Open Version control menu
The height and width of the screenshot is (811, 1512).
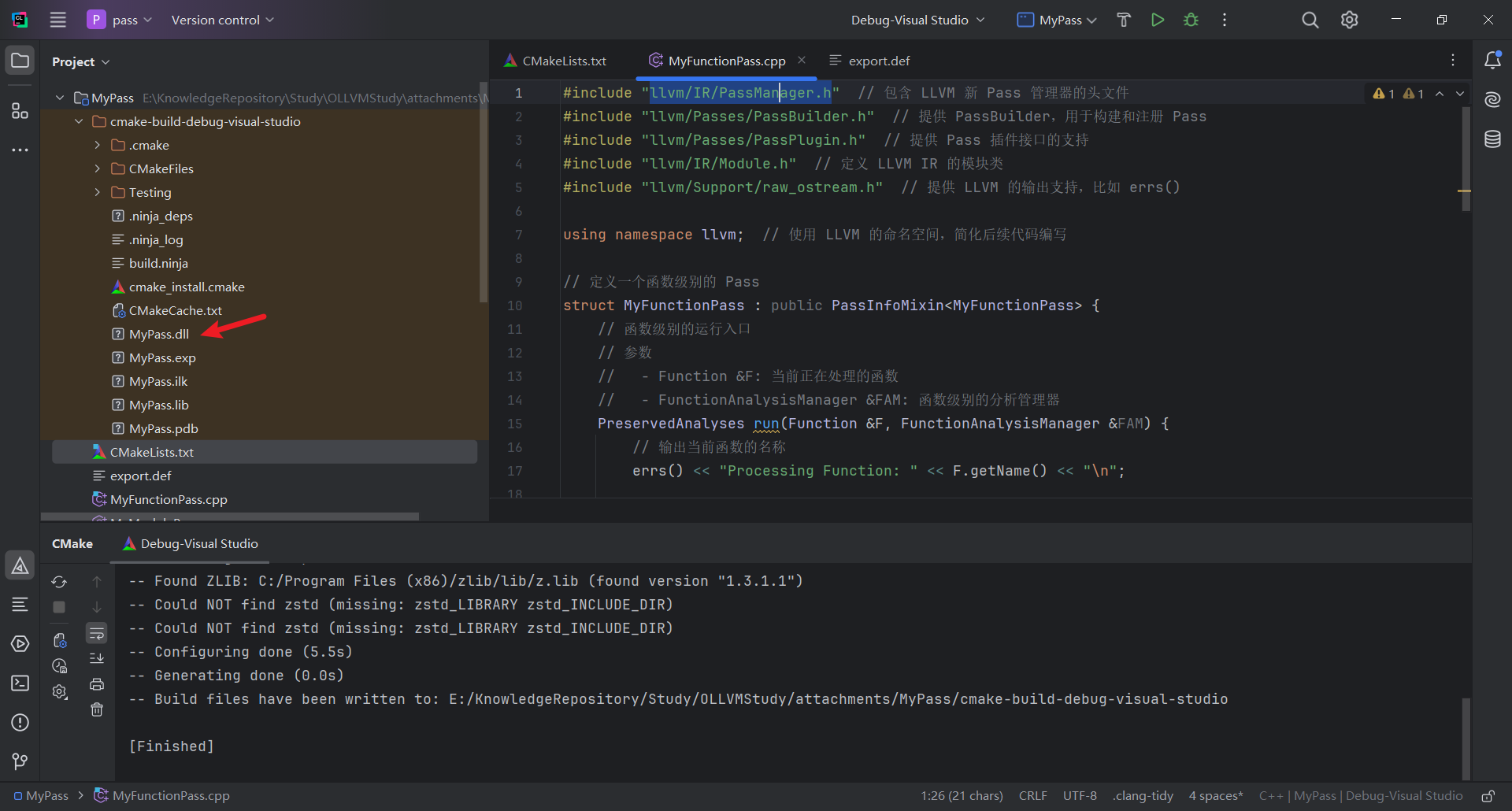coord(222,20)
